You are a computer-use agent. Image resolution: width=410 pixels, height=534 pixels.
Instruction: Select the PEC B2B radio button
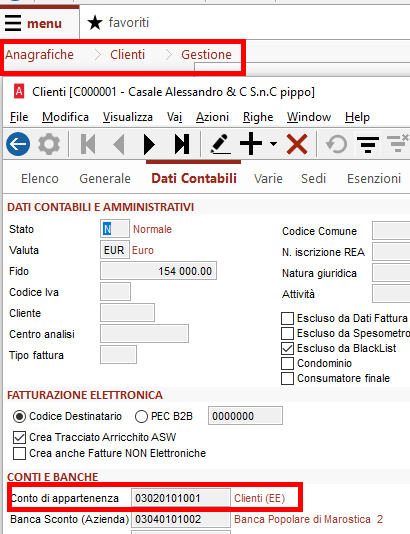click(141, 416)
